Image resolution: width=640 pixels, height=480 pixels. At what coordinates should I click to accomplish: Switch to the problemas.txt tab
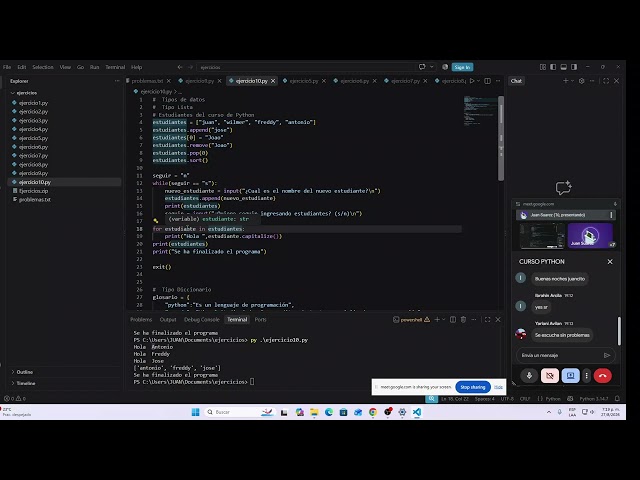[x=147, y=81]
